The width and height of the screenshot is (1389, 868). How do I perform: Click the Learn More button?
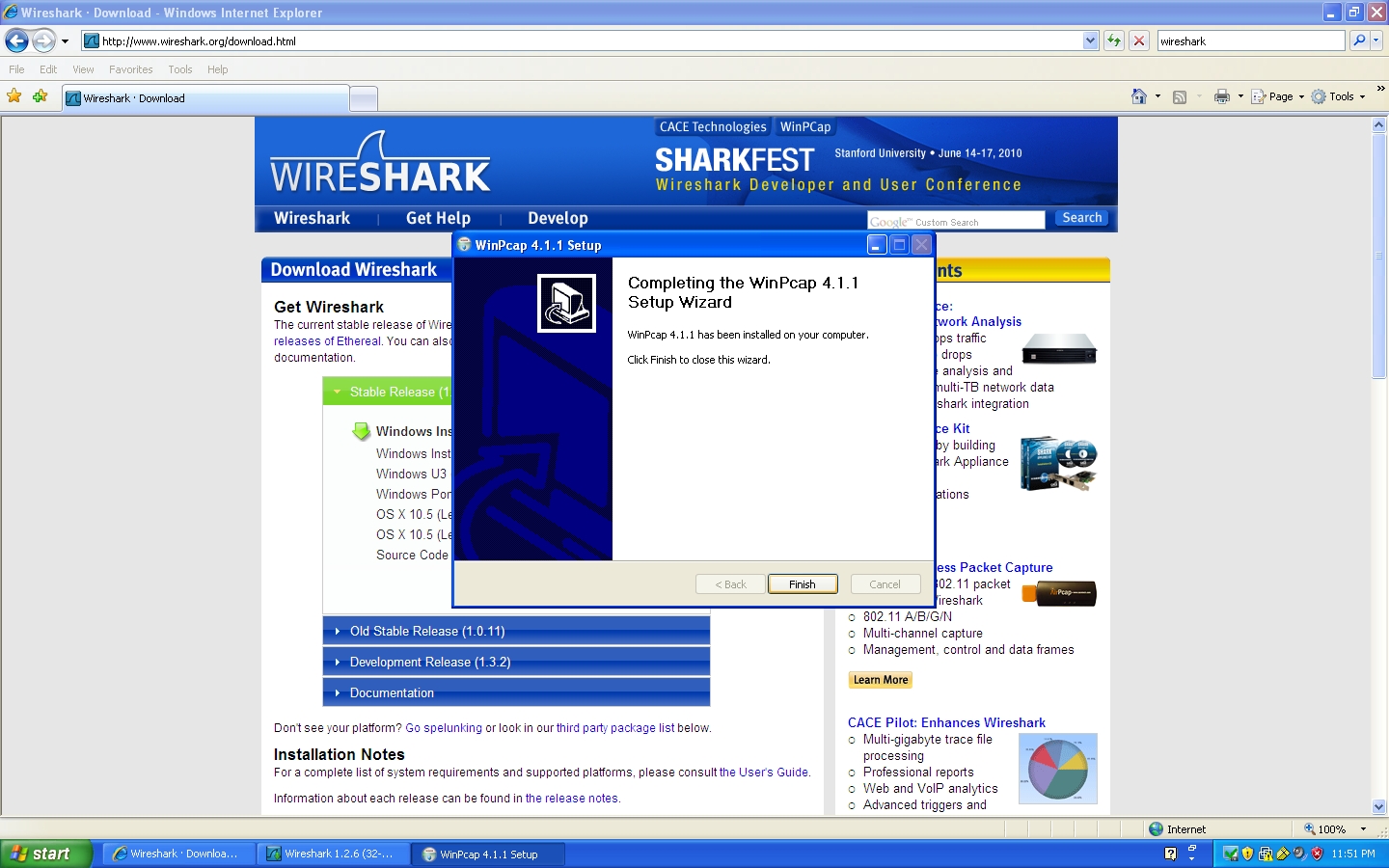coord(881,680)
